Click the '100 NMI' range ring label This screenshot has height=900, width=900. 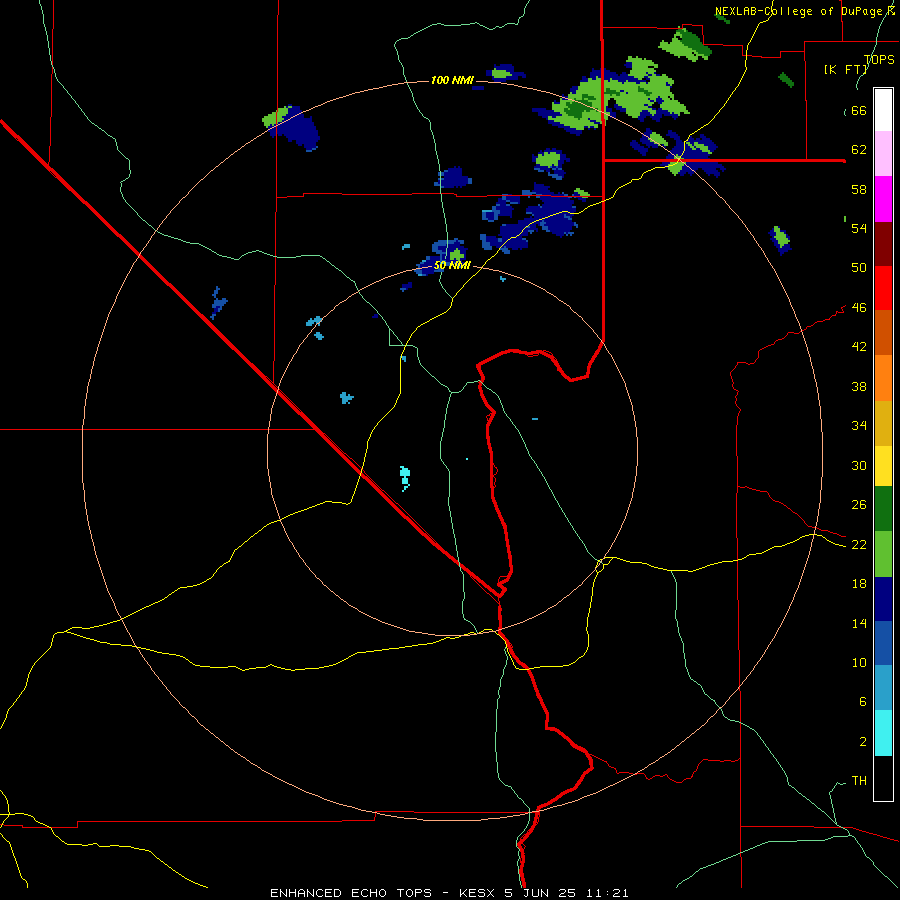452,80
